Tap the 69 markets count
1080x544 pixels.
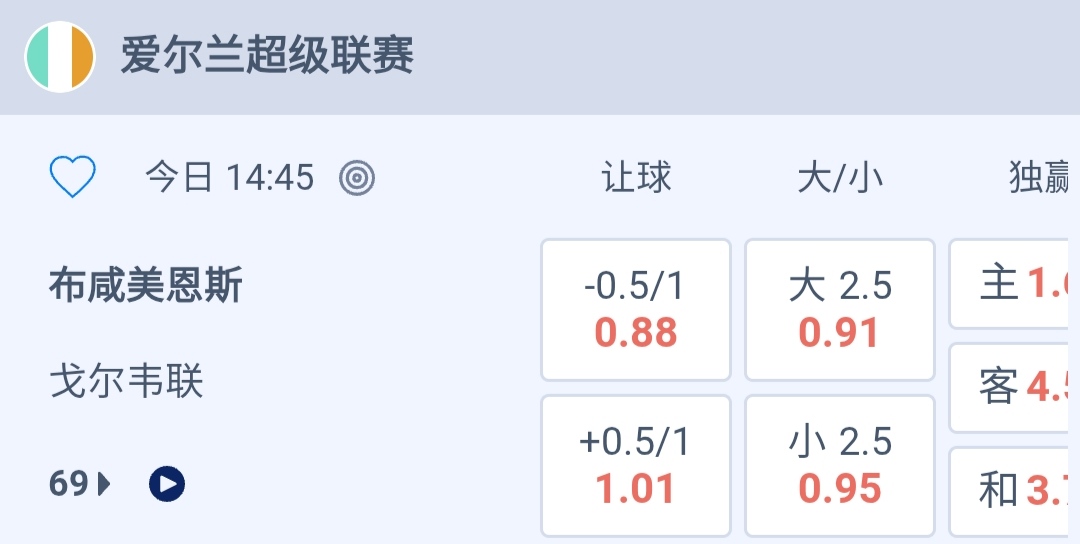click(x=69, y=485)
